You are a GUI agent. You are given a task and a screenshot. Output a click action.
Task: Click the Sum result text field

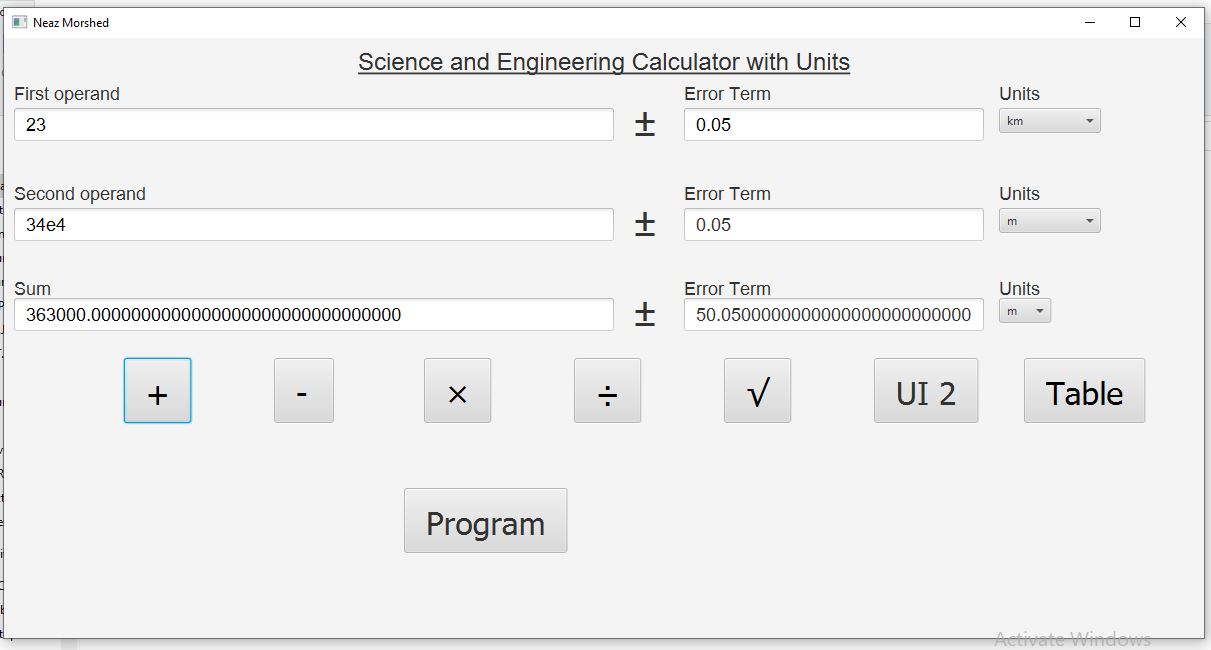[x=313, y=315]
